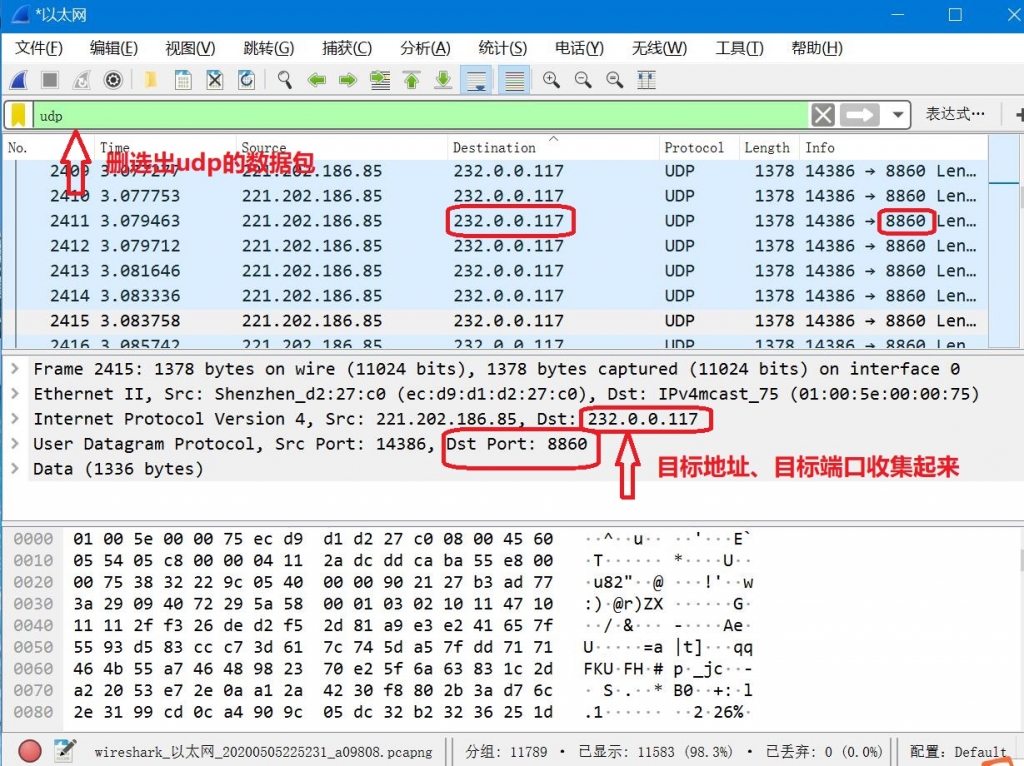Open the 工具(T) menu
Screen dimensions: 1024x766
click(x=739, y=48)
